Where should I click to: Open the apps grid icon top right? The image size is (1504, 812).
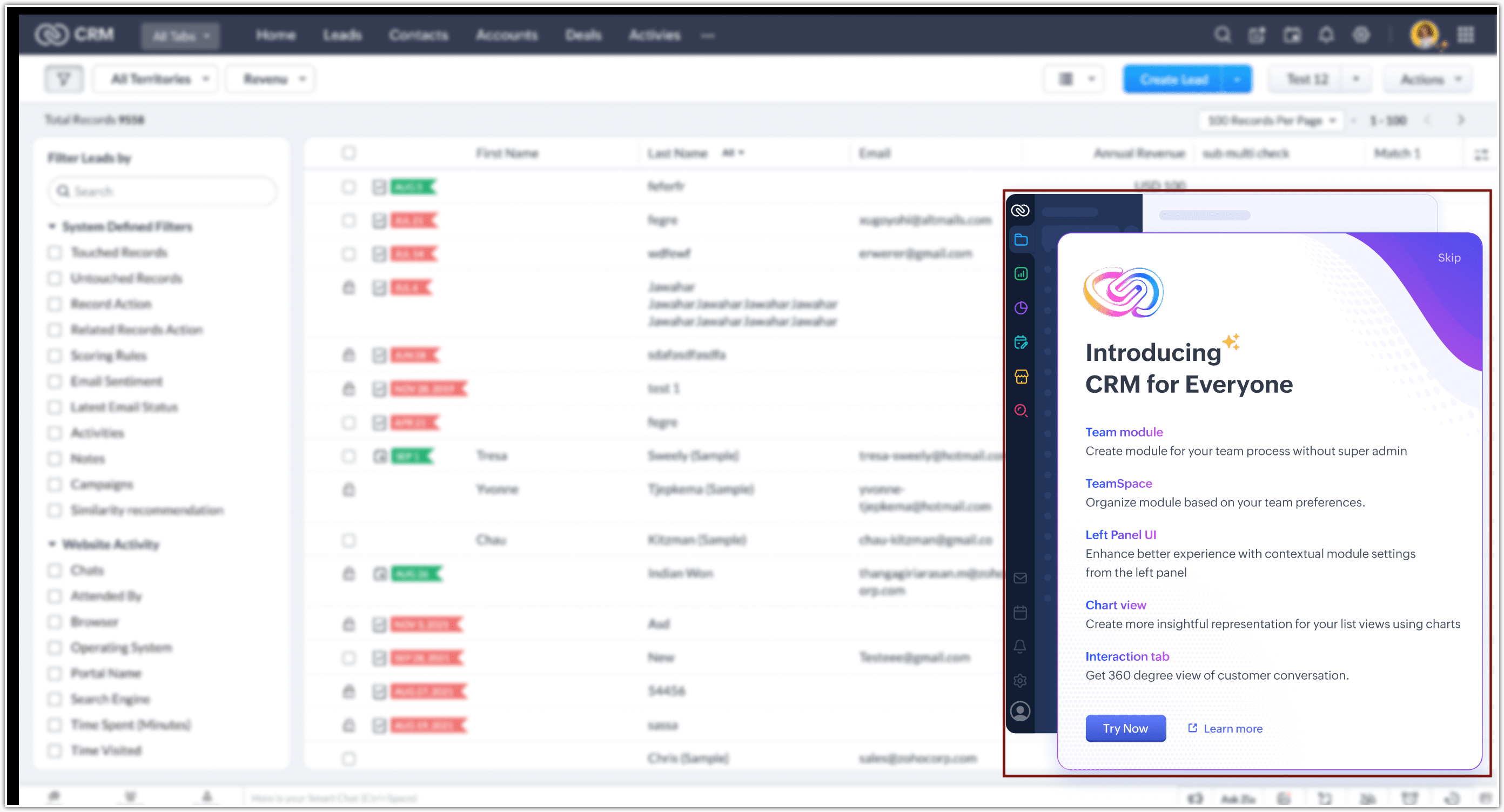click(1466, 35)
